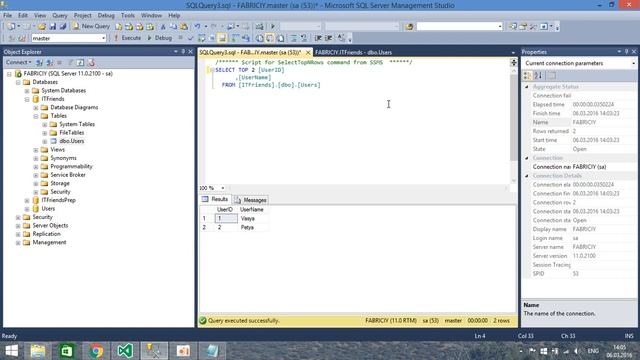
Task: Open a file with the Open File icon
Action: [x=42, y=26]
